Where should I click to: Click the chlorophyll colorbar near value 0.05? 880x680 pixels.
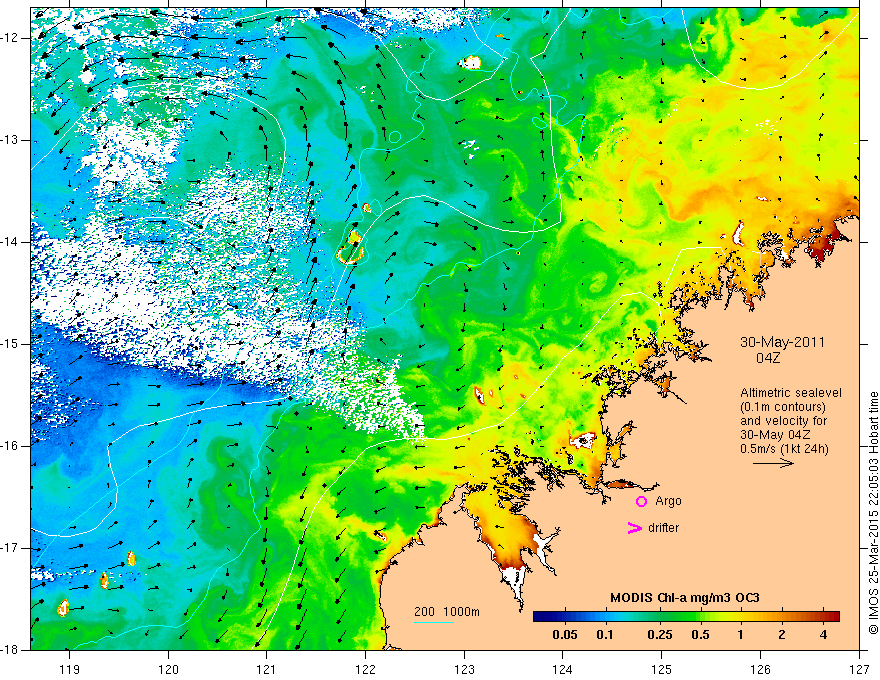tap(565, 616)
